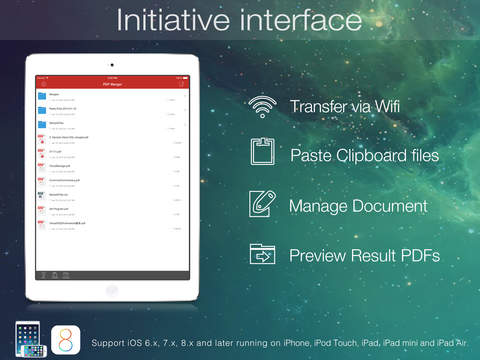Click the 'Manage Document' text
The height and width of the screenshot is (360, 480).
[358, 206]
